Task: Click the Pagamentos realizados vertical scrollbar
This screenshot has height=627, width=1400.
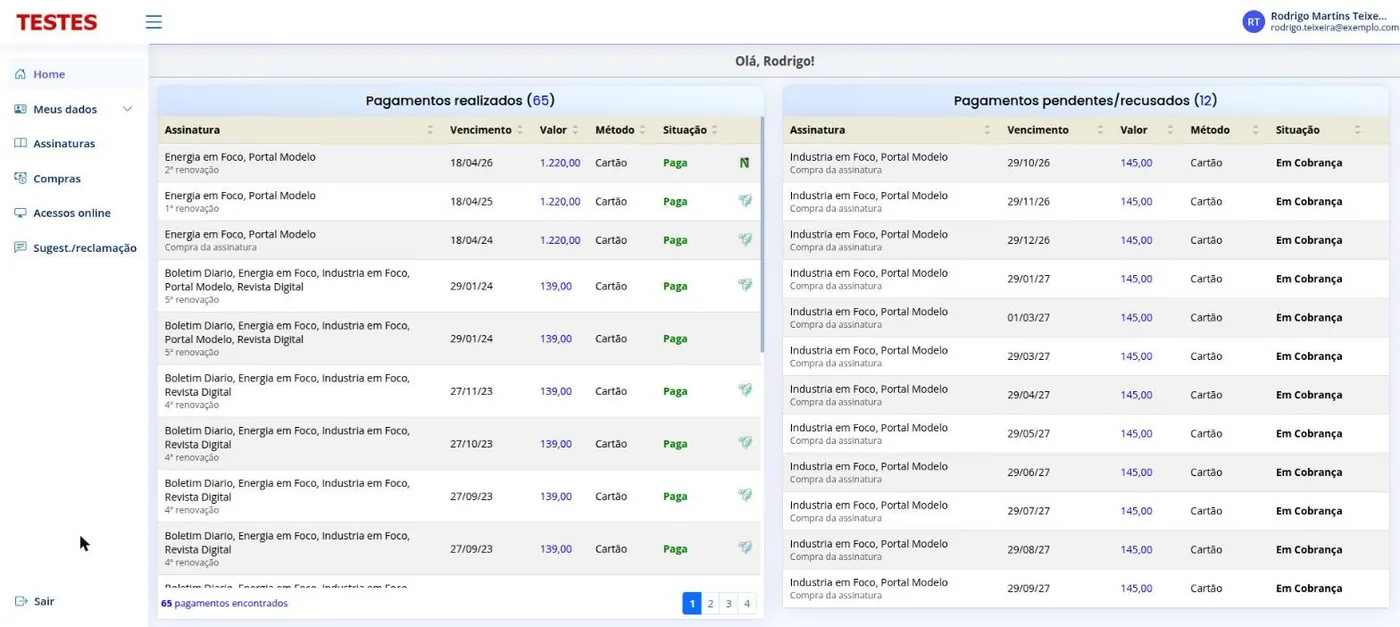Action: [x=762, y=235]
